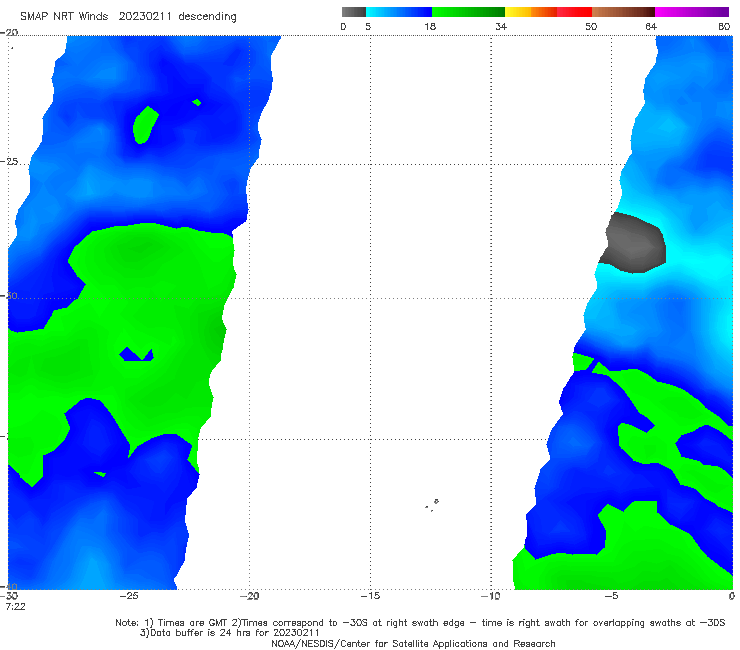Click the colorbar label '34'
This screenshot has height=650, width=740.
pos(501,27)
